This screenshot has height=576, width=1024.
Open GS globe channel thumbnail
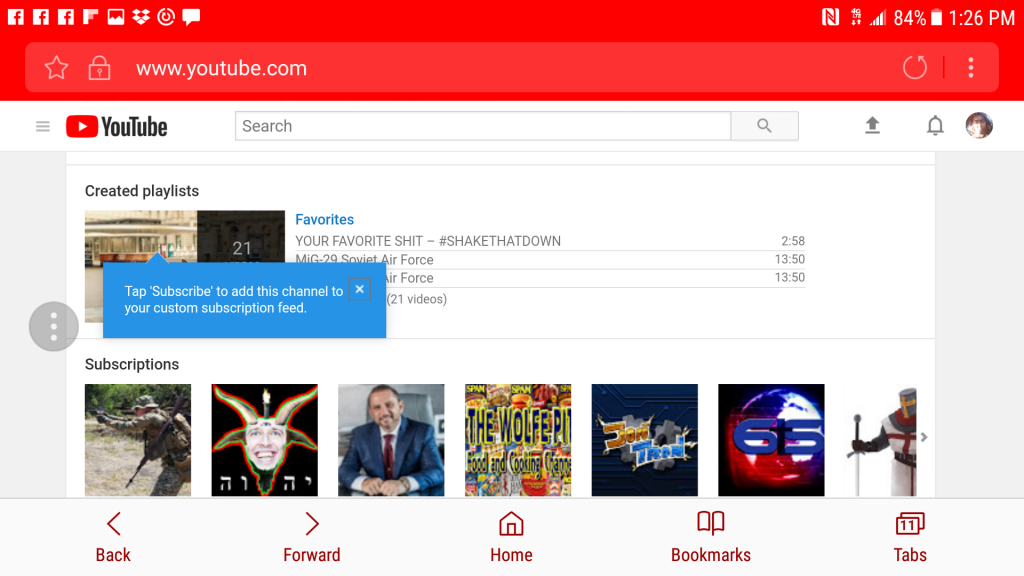coord(771,440)
